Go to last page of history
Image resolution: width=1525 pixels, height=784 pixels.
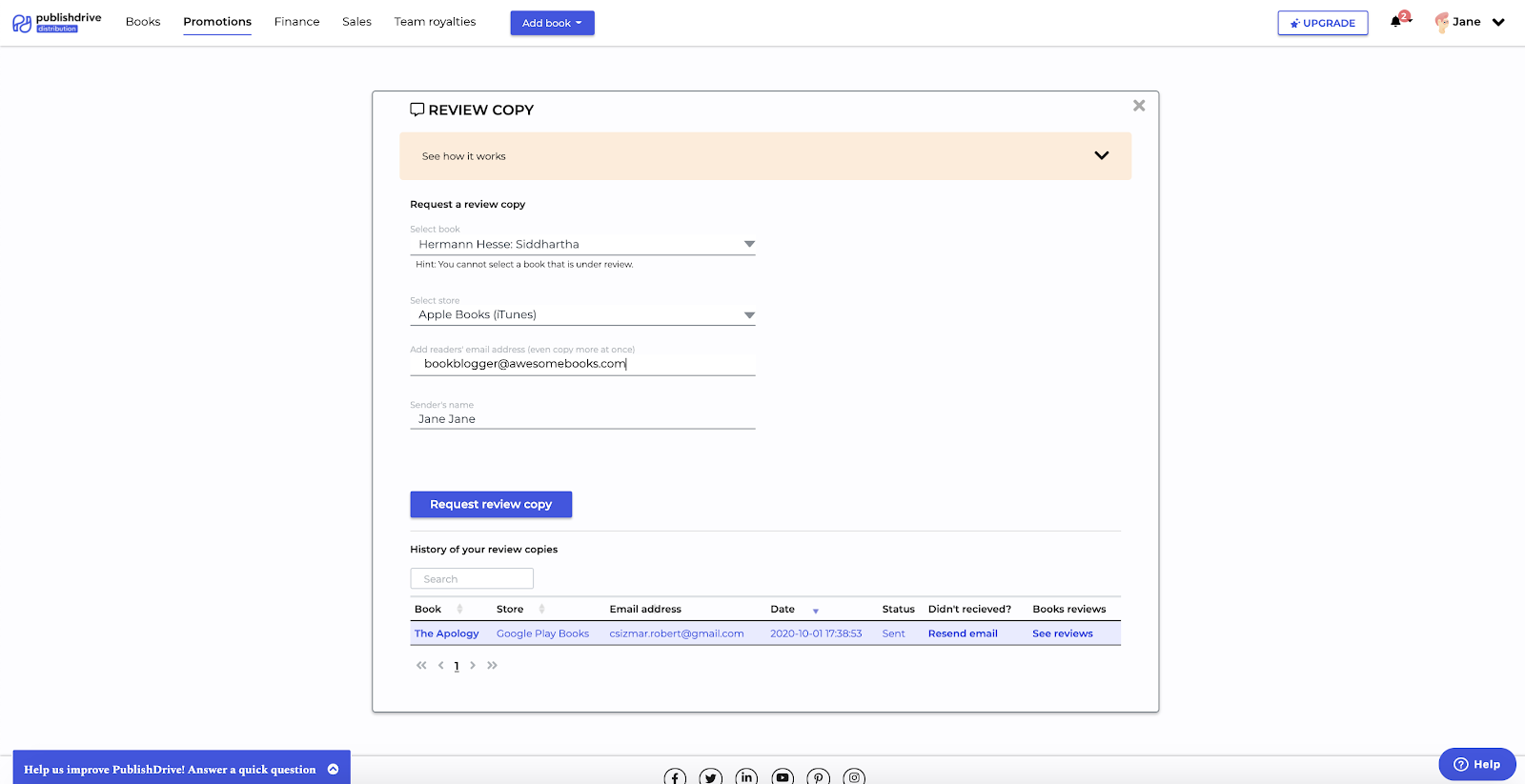pyautogui.click(x=492, y=665)
